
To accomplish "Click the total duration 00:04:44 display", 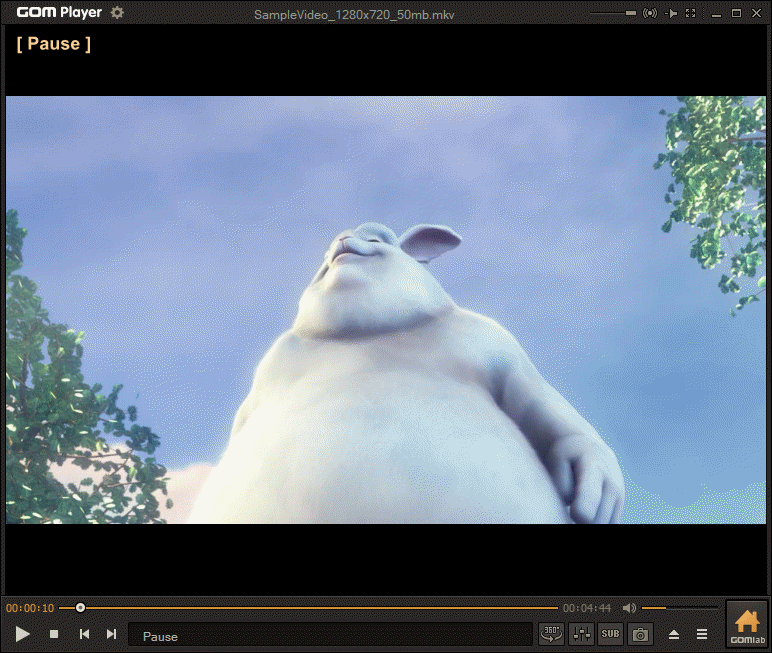I will (587, 608).
